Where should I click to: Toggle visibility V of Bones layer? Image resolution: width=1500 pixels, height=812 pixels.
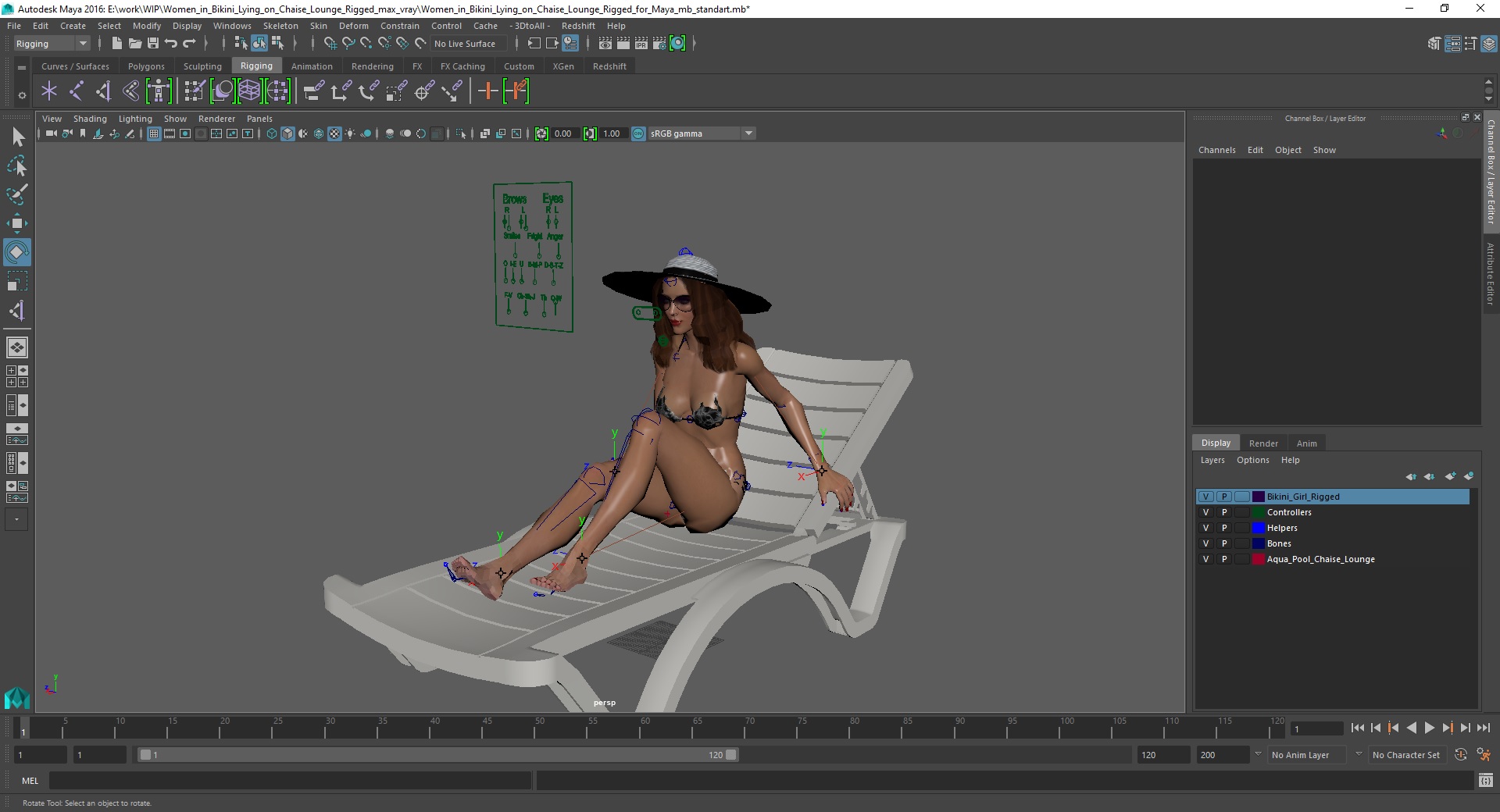click(1205, 543)
